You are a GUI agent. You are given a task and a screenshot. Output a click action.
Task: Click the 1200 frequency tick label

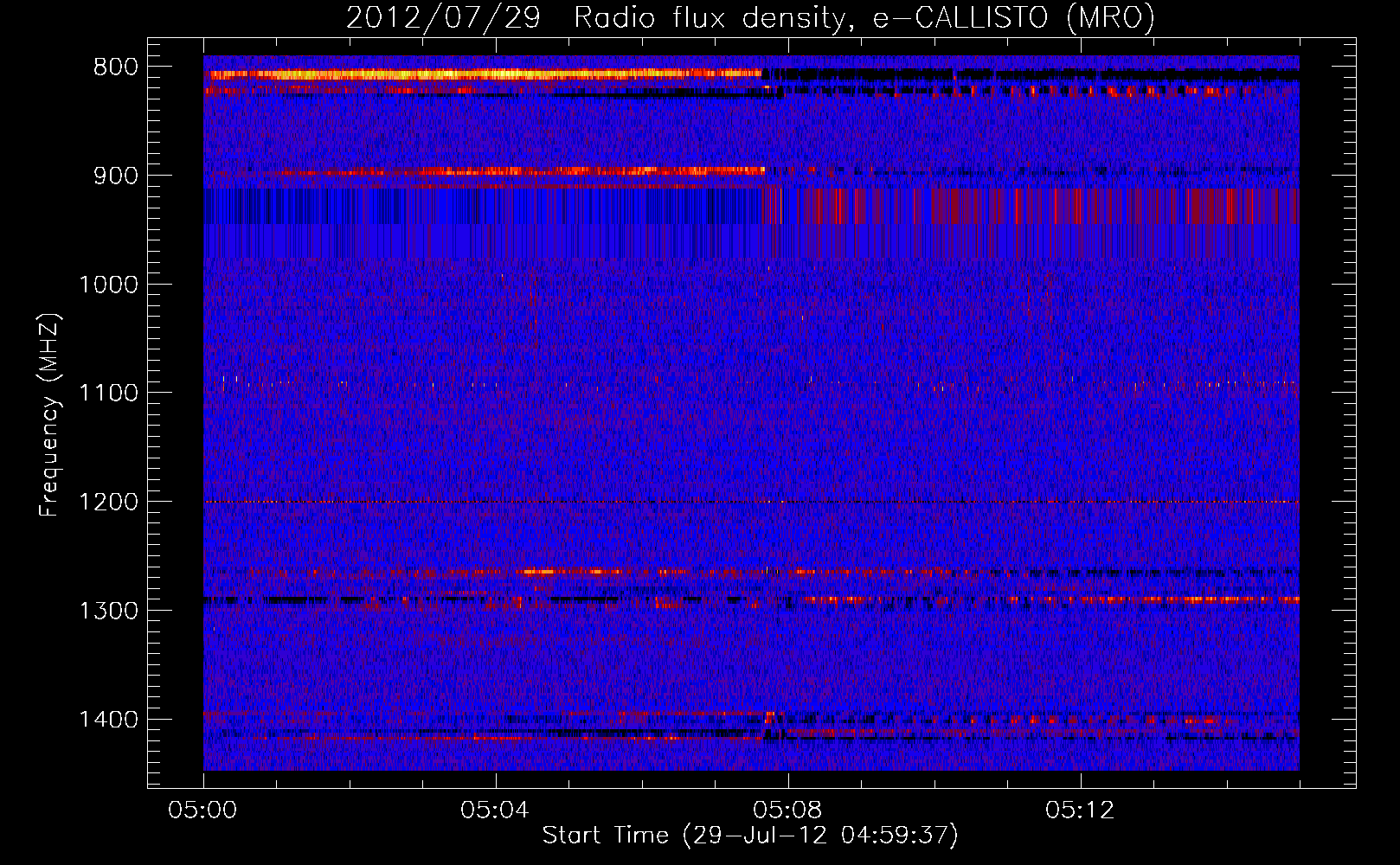point(108,502)
